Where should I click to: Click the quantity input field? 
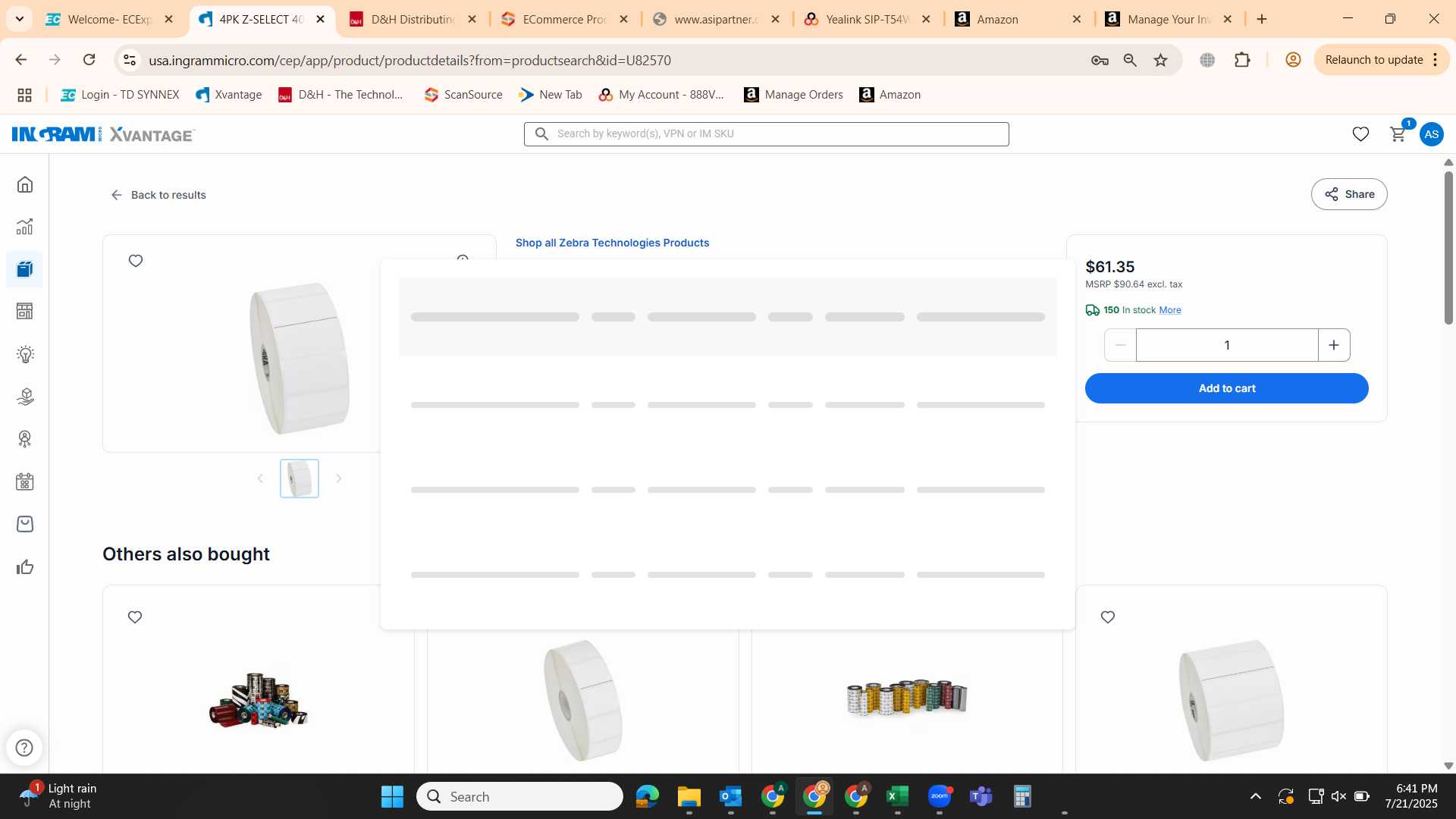(1227, 345)
